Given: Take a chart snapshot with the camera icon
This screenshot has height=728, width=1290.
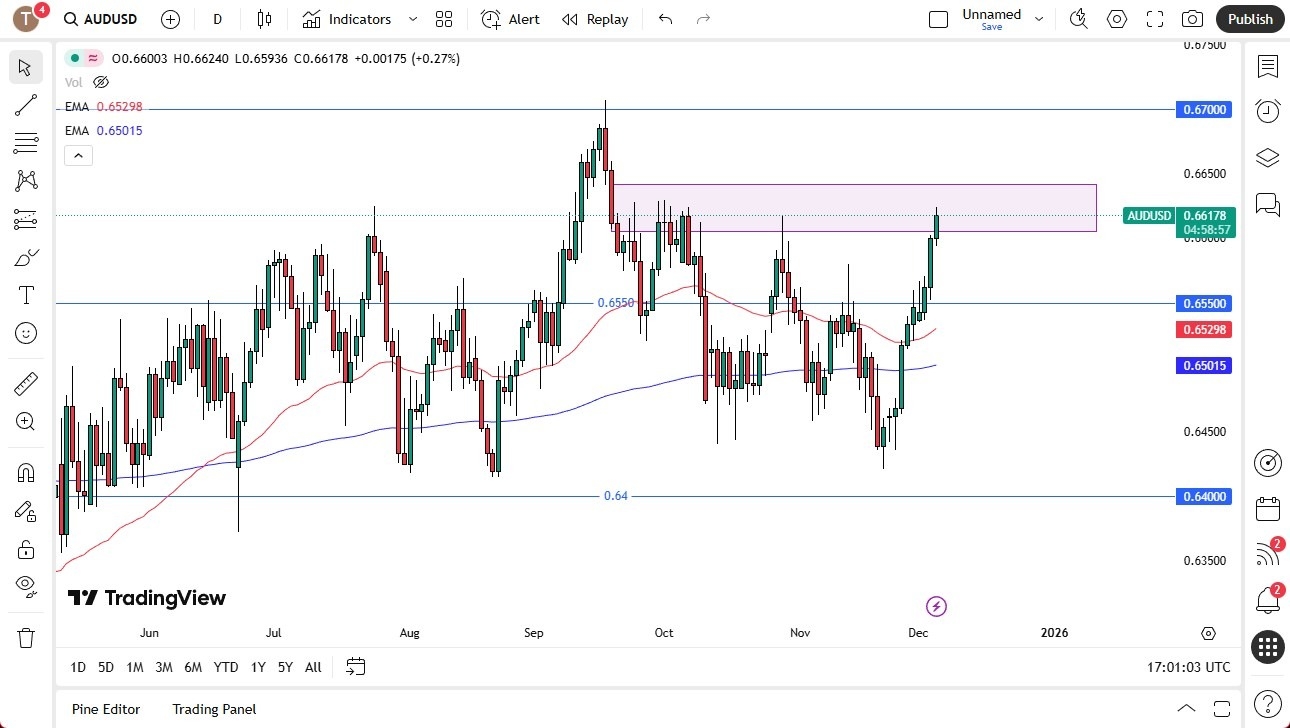Looking at the screenshot, I should click(1193, 19).
